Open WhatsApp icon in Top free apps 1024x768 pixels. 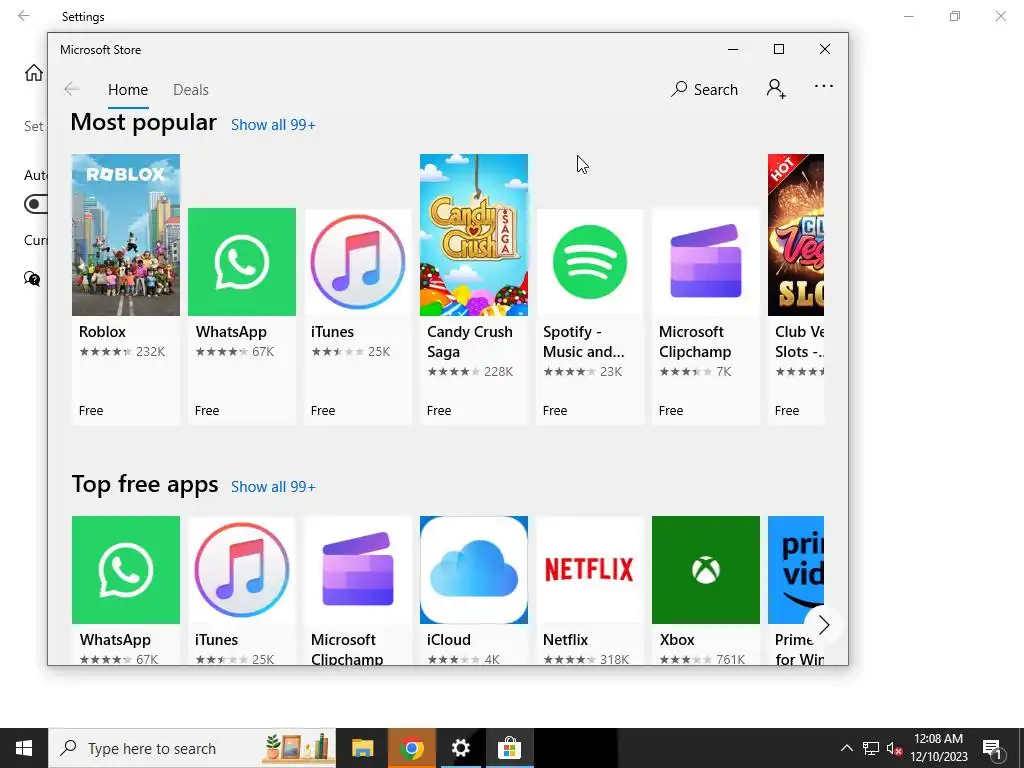pyautogui.click(x=125, y=570)
